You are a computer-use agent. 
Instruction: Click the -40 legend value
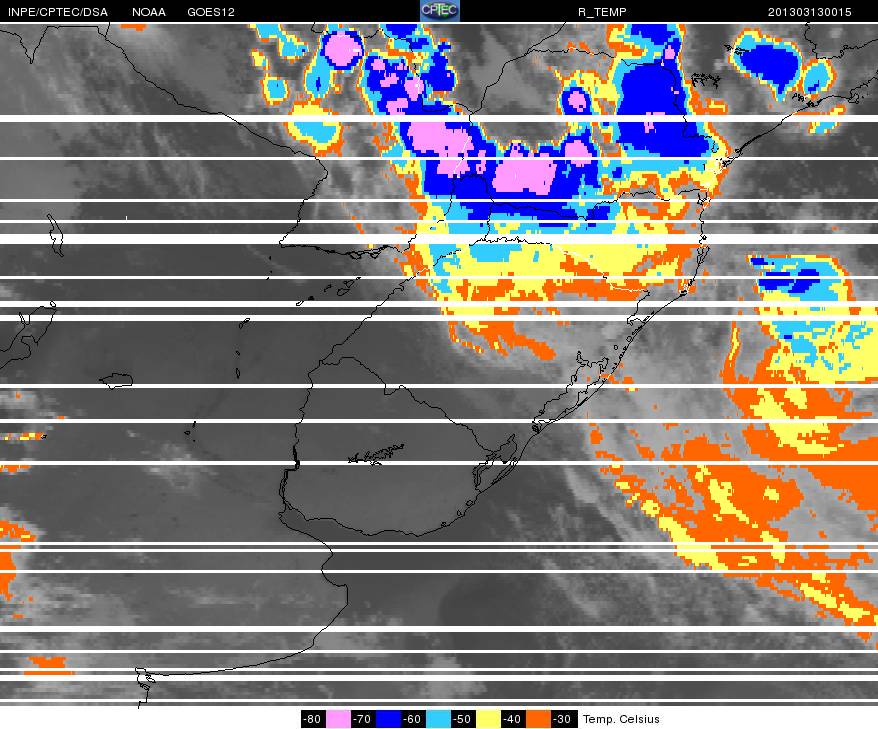512,719
